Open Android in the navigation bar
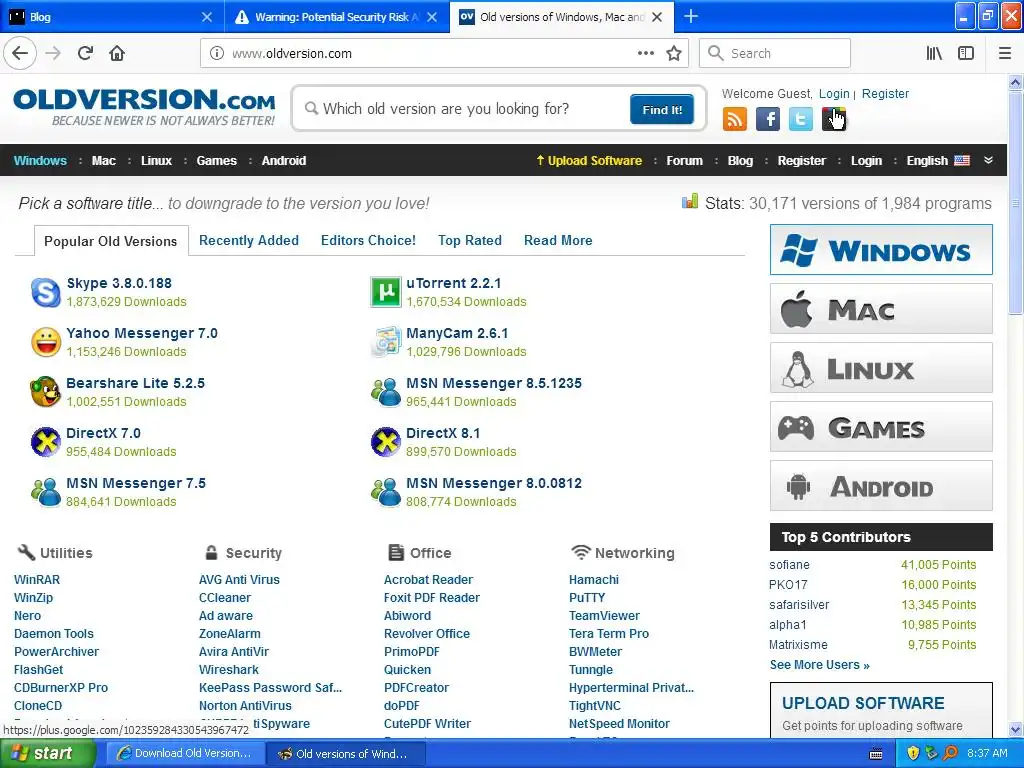 pyautogui.click(x=284, y=161)
